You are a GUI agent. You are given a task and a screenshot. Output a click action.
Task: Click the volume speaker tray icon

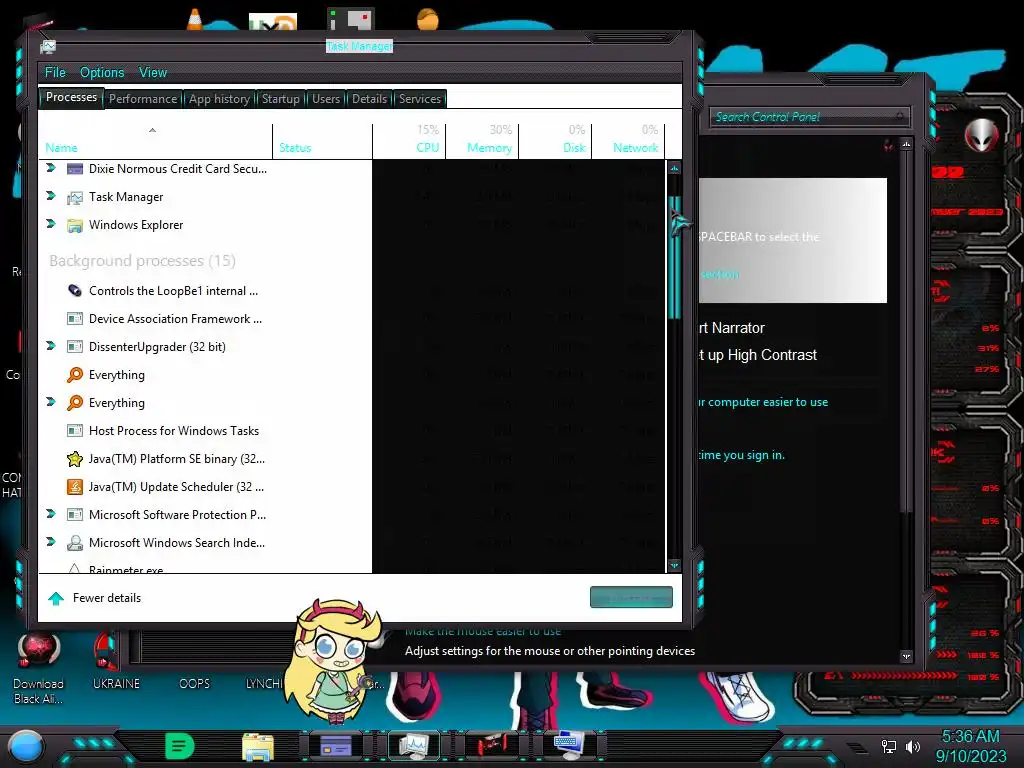pos(912,746)
